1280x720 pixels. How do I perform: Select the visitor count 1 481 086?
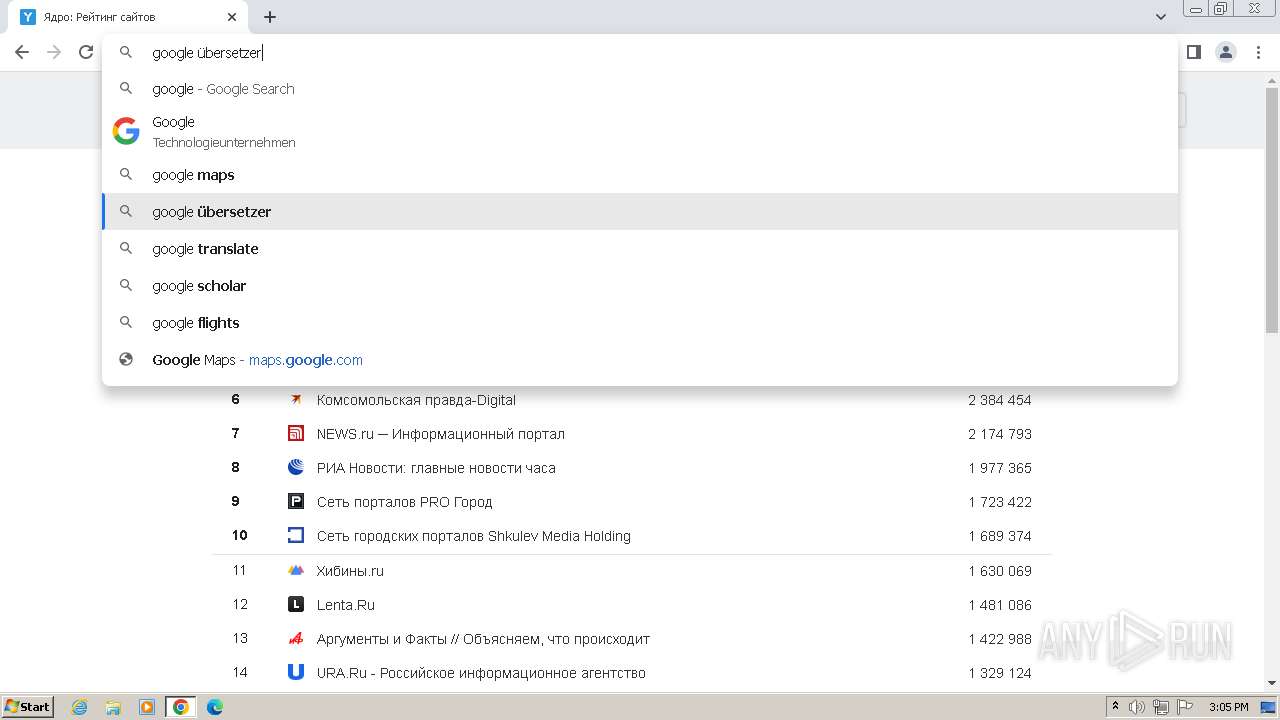coord(1000,605)
